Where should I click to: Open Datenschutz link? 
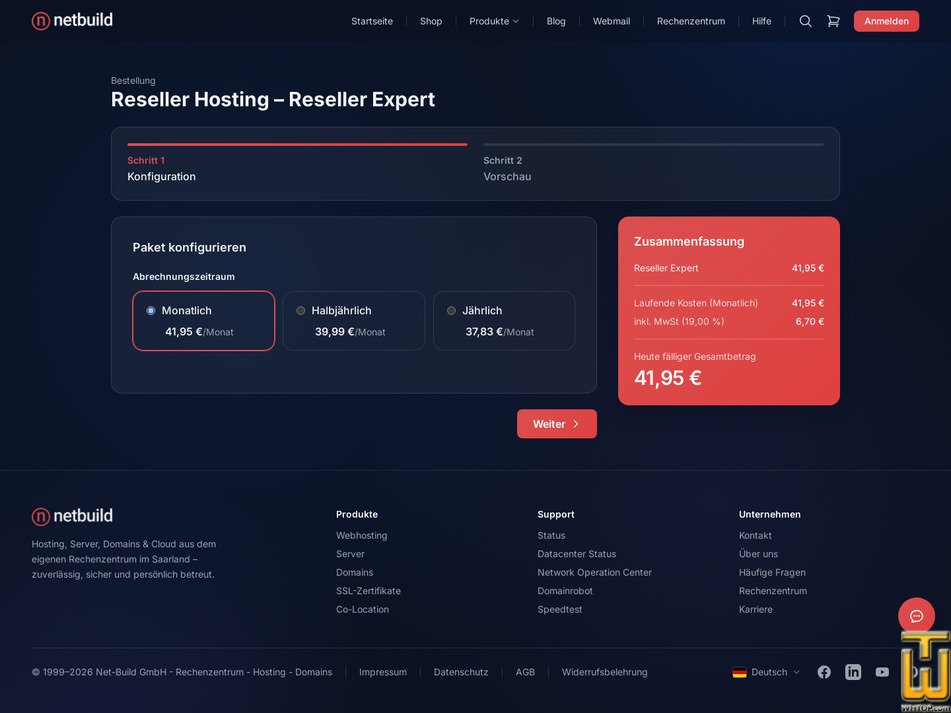[460, 672]
